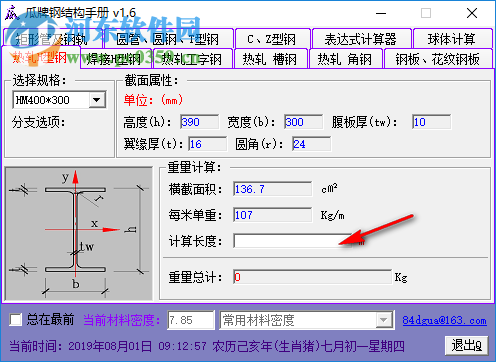Image resolution: width=496 pixels, height=362 pixels.
Task: Switch to 钢板、花纹钢板 tab
Action: [438, 59]
